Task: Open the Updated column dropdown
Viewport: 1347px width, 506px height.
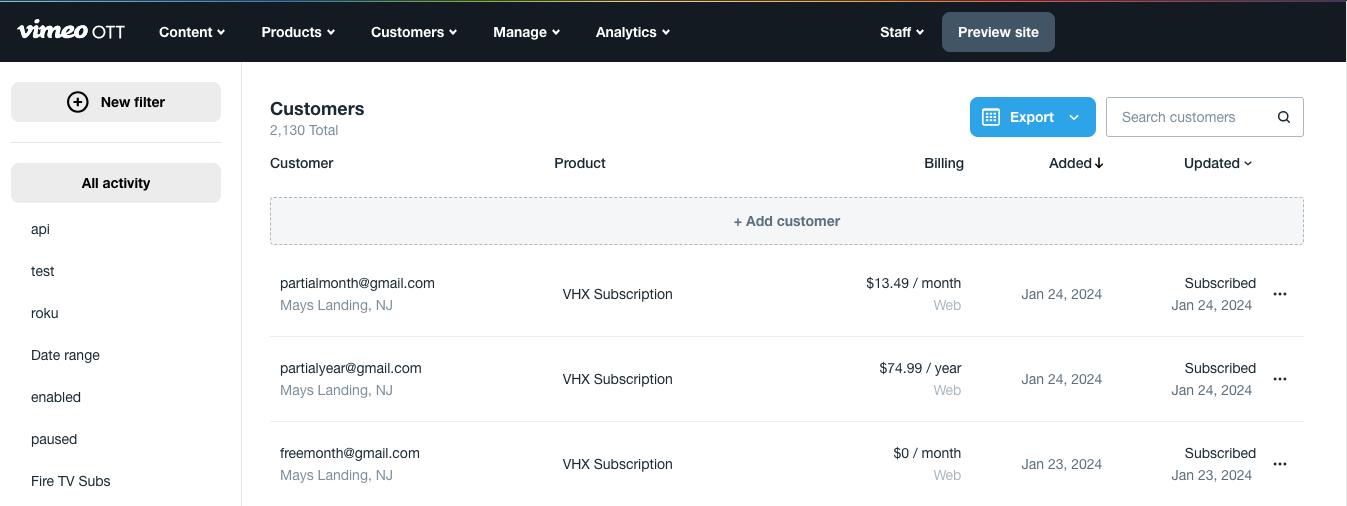Action: click(x=1217, y=163)
